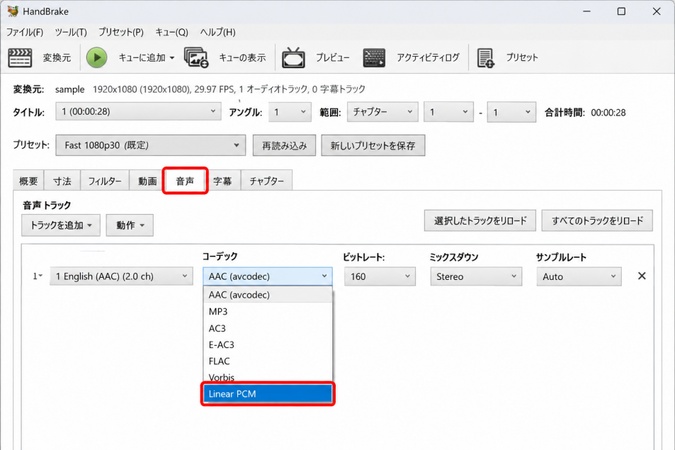Screen dimensions: 675x450
Task: Remove audio track 1 with X icon
Action: (641, 276)
